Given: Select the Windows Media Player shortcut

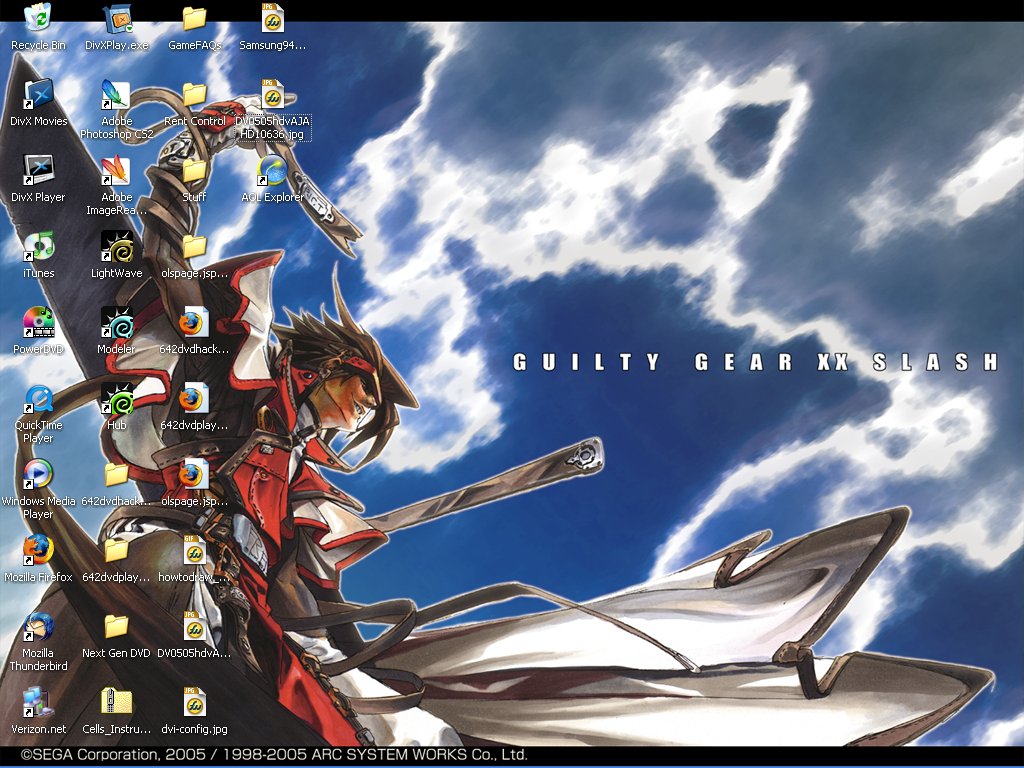Looking at the screenshot, I should (x=39, y=475).
